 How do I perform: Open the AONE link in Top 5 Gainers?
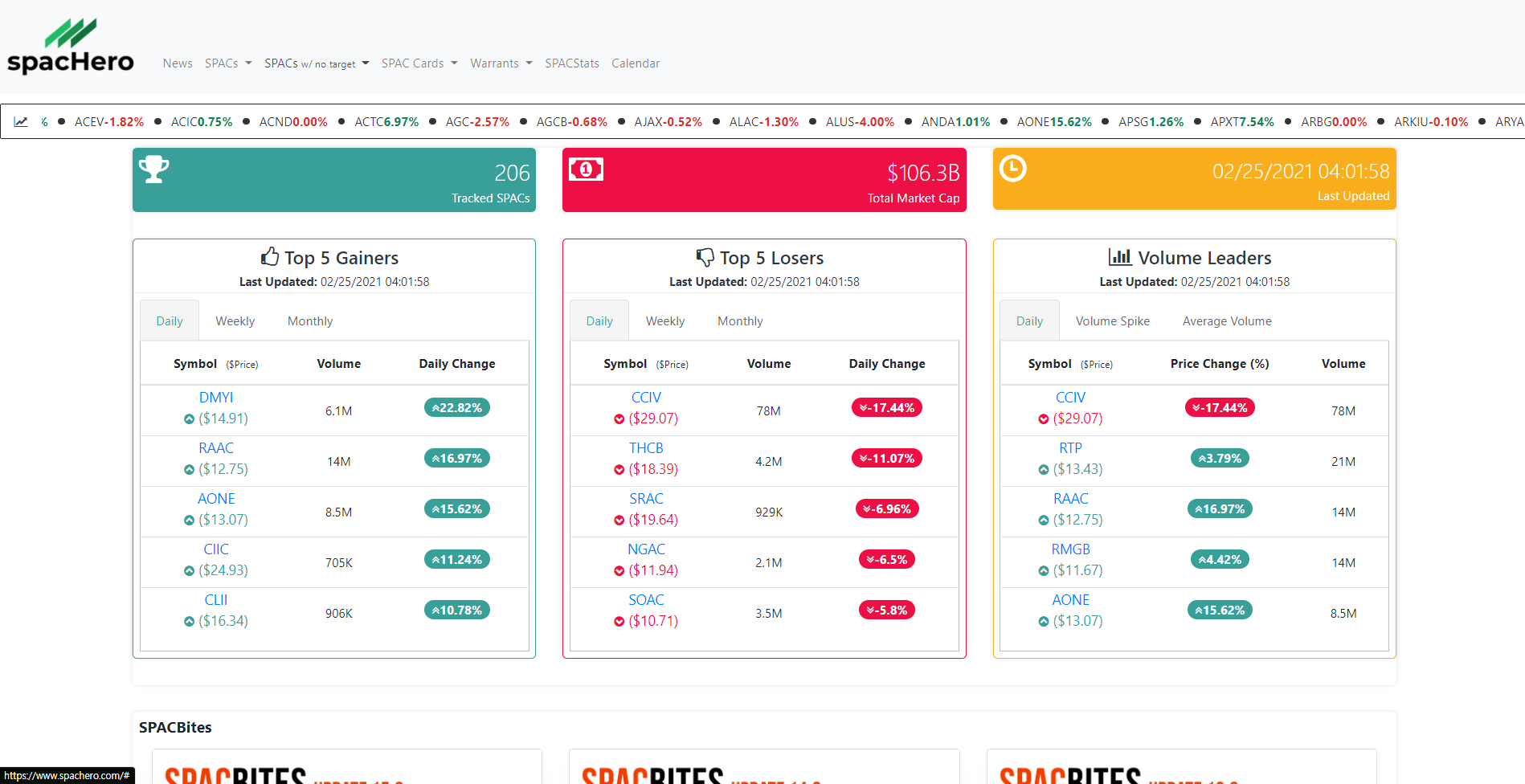pos(216,499)
